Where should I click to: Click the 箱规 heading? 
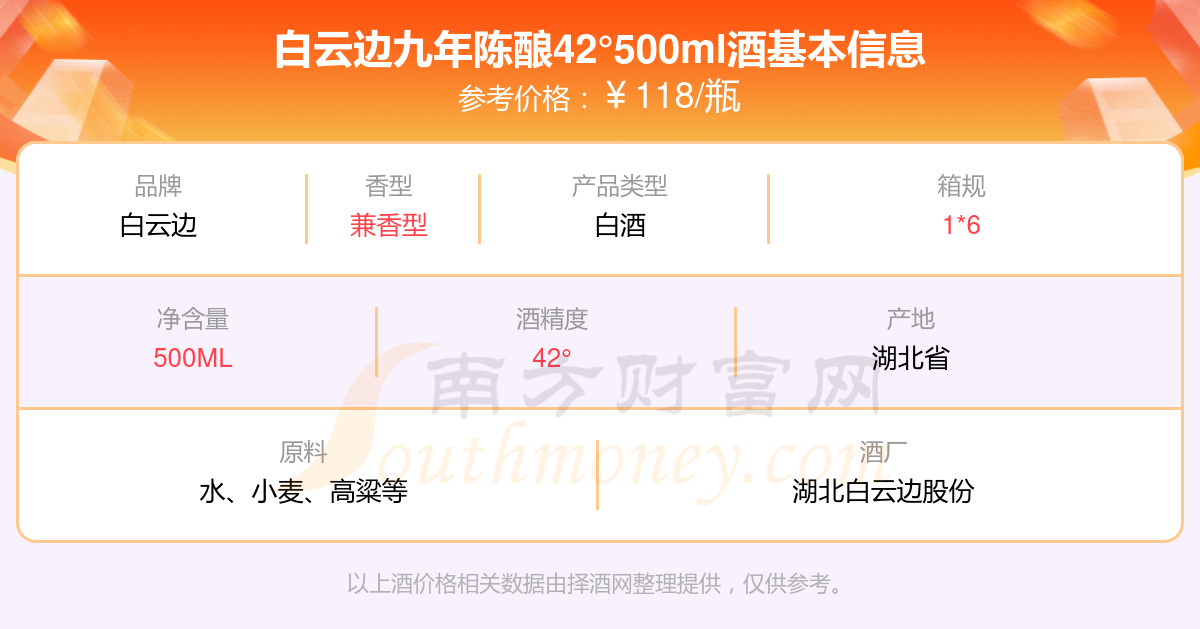(x=962, y=186)
